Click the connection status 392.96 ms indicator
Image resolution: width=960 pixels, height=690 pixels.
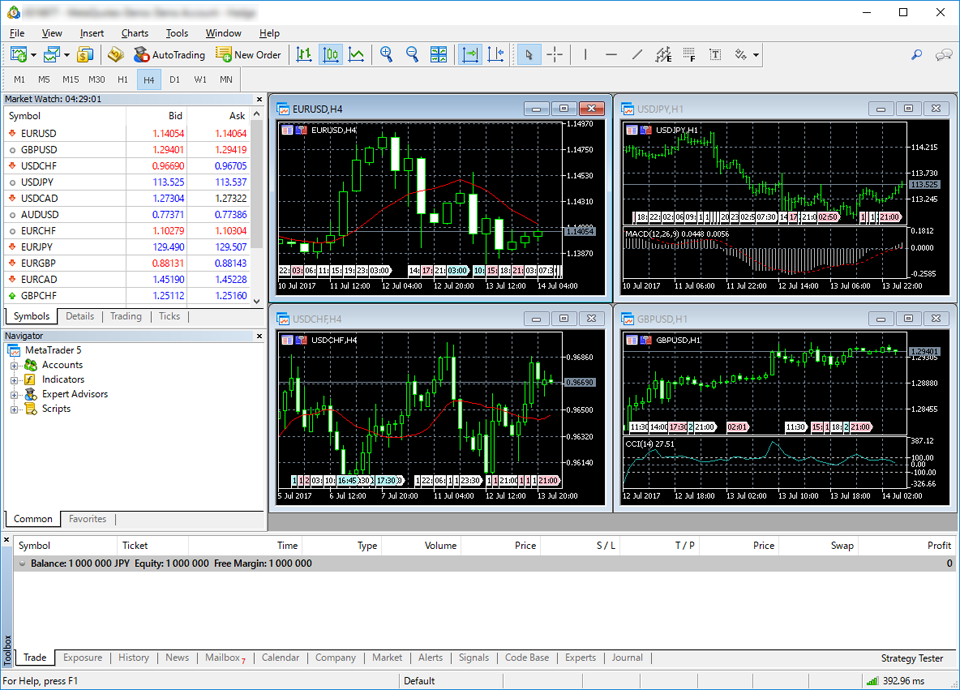pyautogui.click(x=897, y=681)
